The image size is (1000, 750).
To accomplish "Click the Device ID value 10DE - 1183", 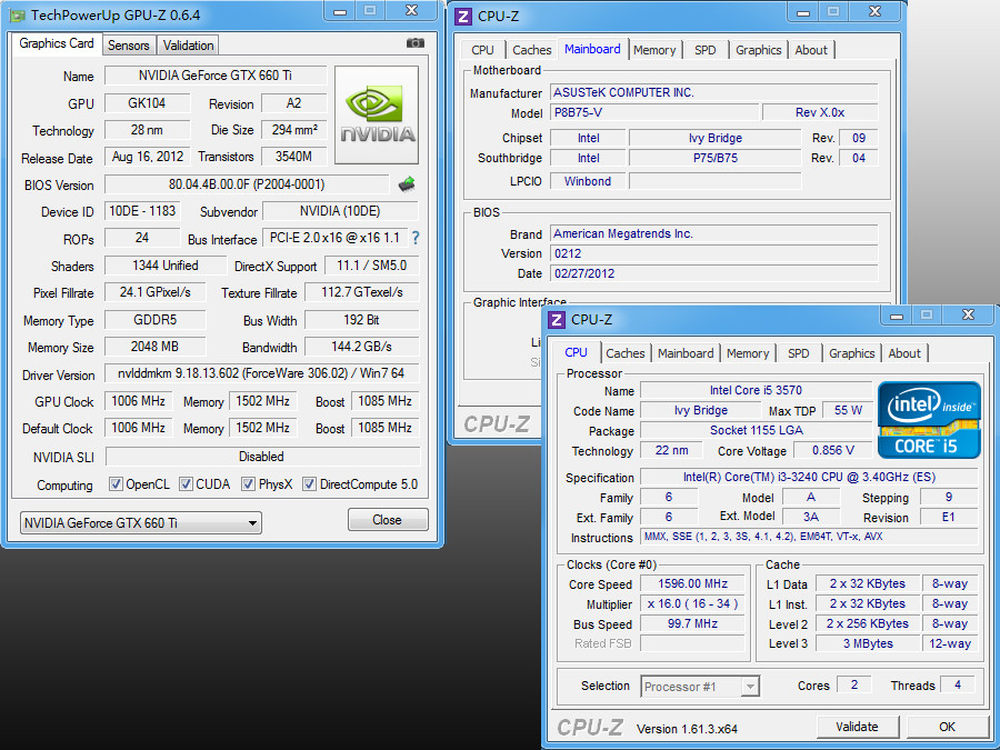I will point(142,211).
